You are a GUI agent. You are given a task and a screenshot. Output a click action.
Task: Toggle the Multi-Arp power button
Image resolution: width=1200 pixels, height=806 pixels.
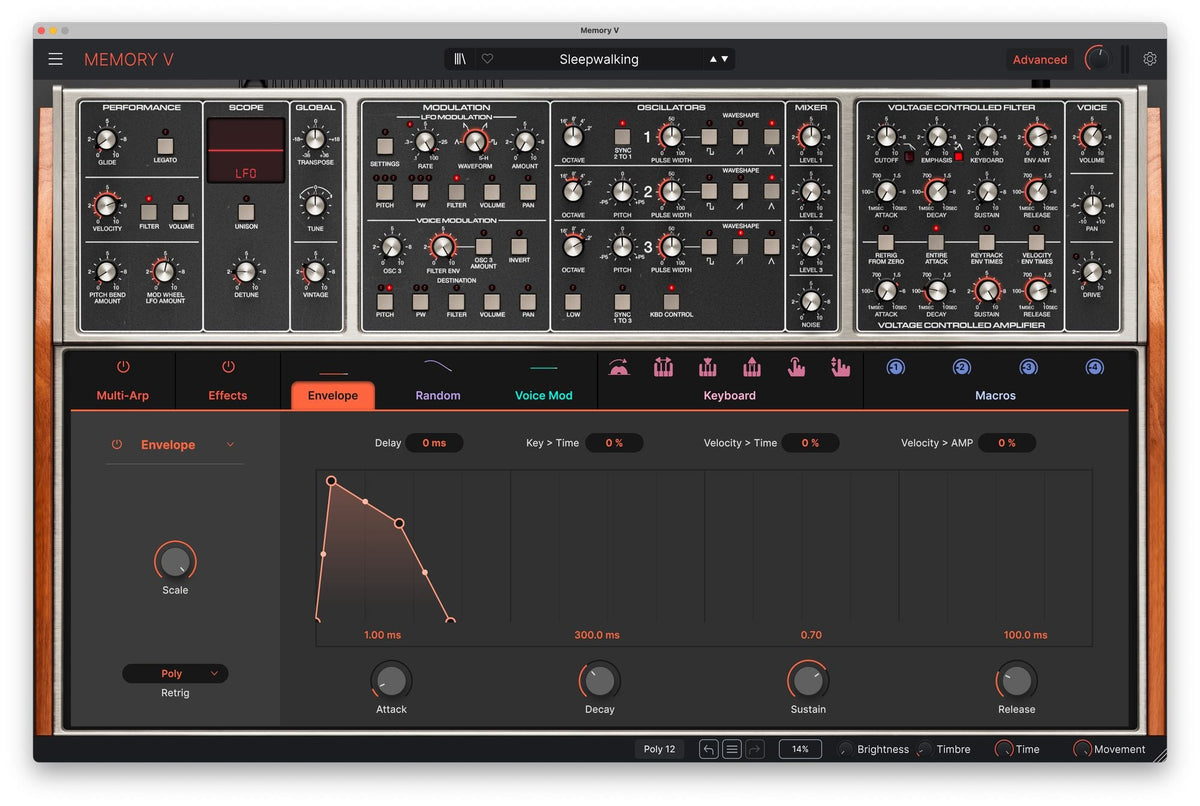click(x=123, y=367)
